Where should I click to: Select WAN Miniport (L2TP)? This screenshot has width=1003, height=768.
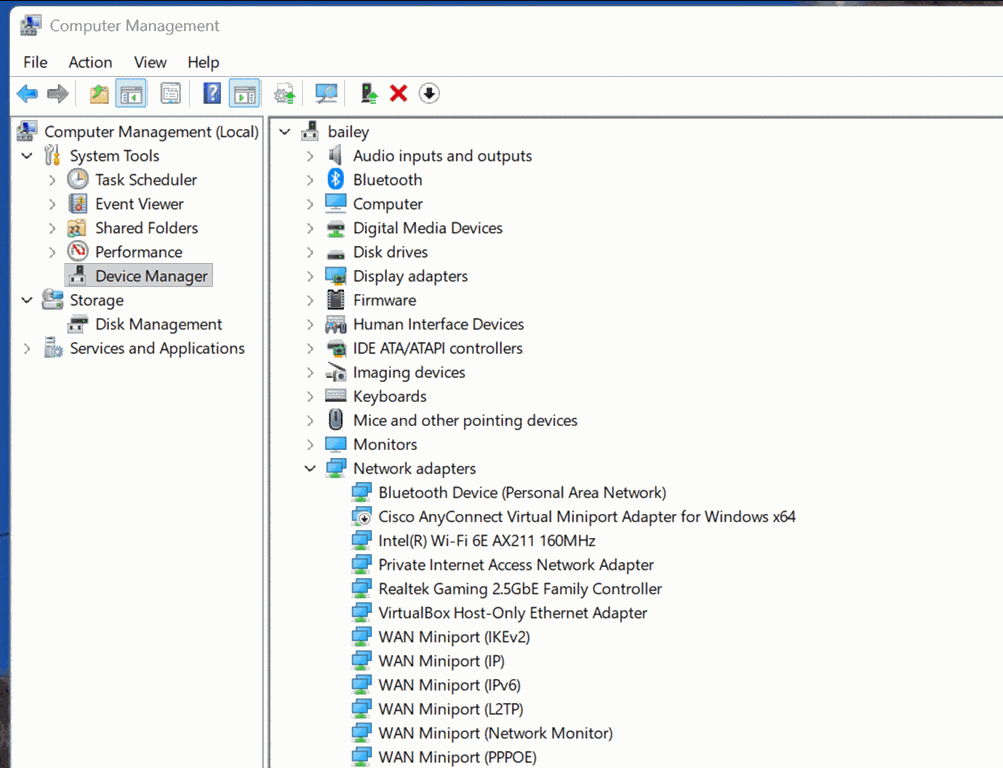[451, 709]
